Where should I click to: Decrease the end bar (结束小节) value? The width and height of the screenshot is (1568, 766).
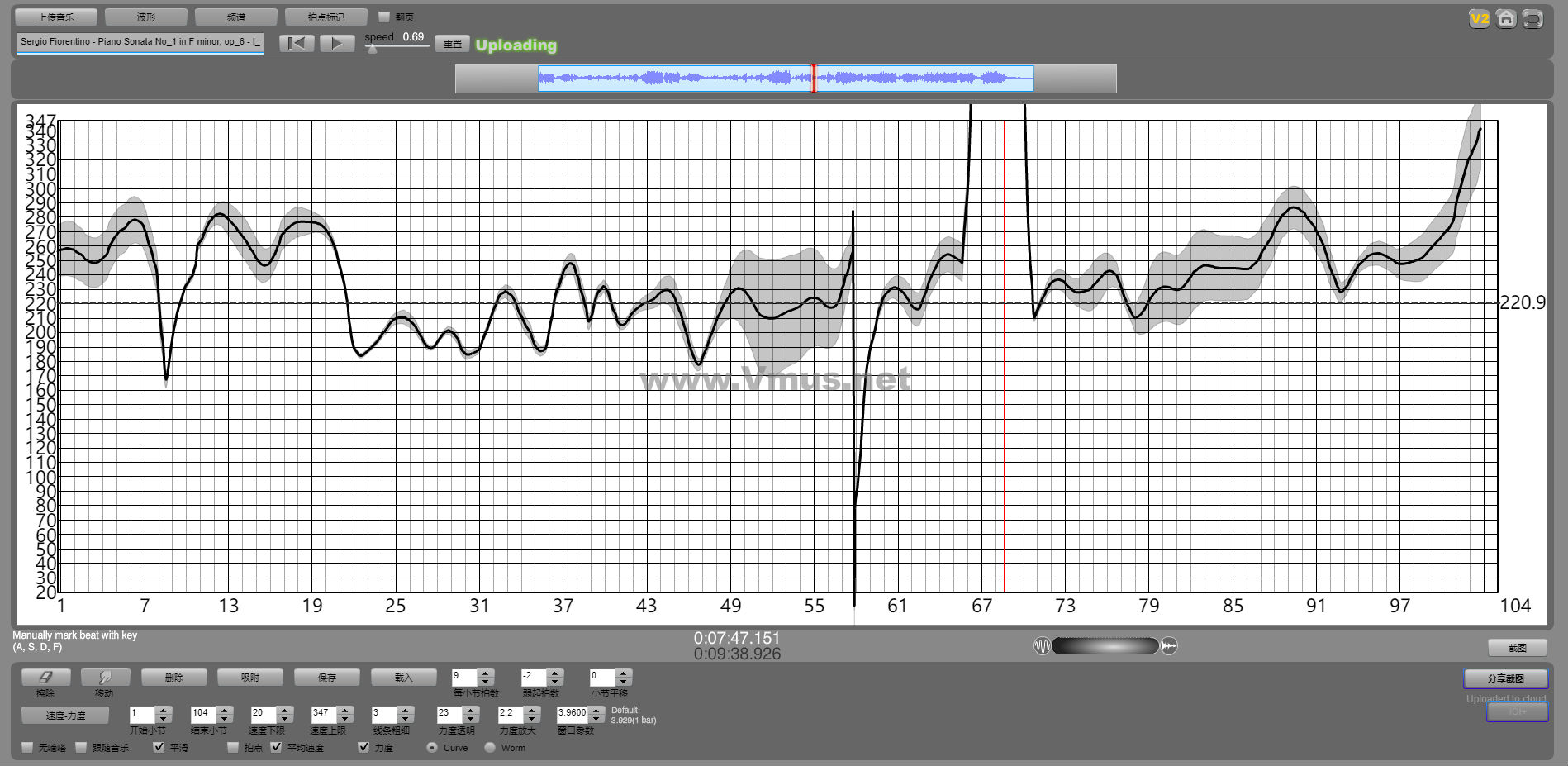224,718
